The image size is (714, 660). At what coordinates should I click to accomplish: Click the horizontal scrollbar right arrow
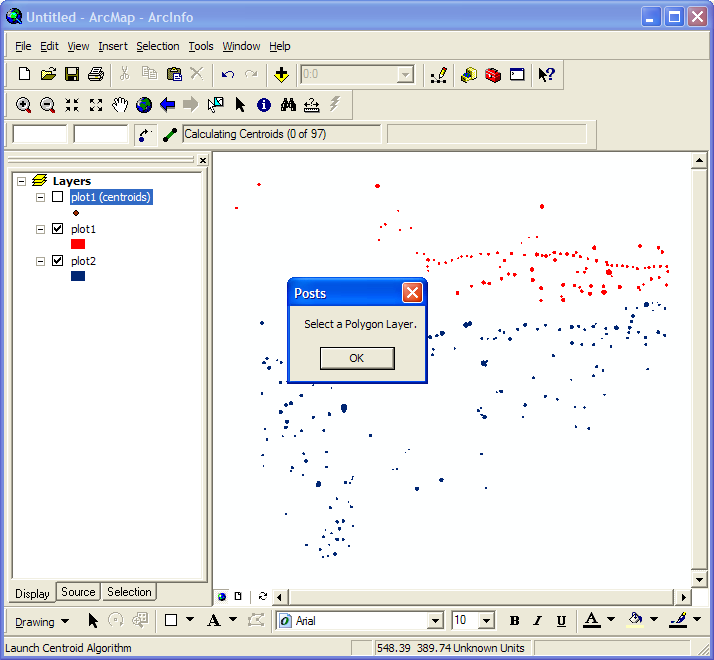(x=682, y=597)
